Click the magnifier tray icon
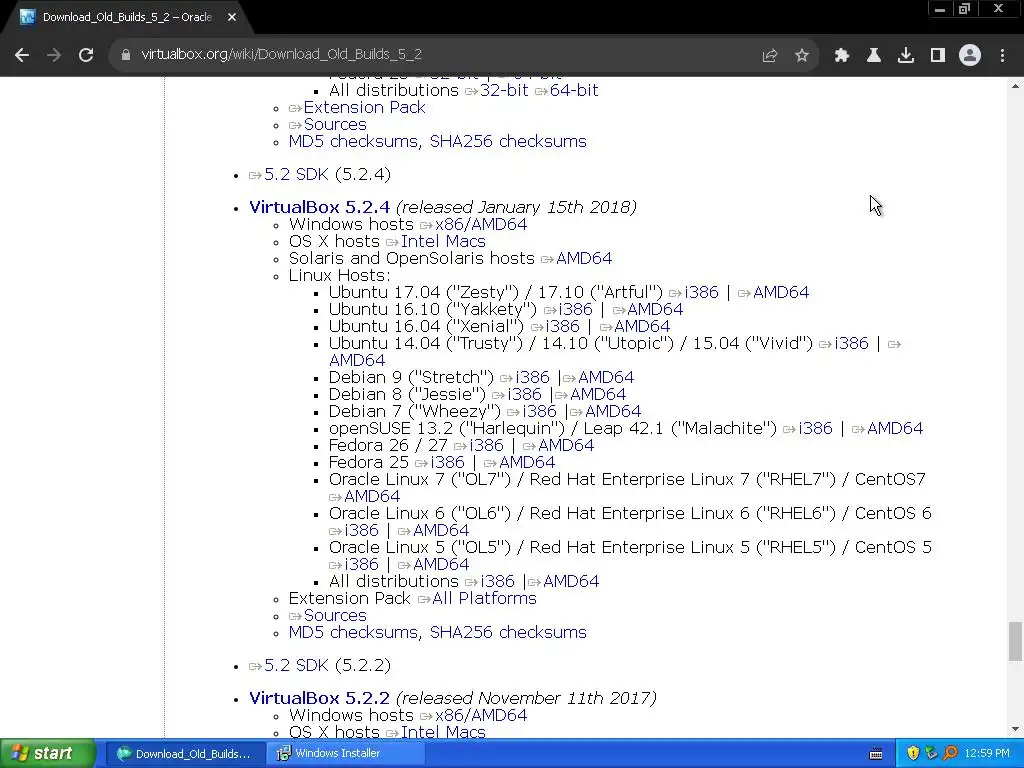Viewport: 1024px width, 768px height. pyautogui.click(x=950, y=754)
